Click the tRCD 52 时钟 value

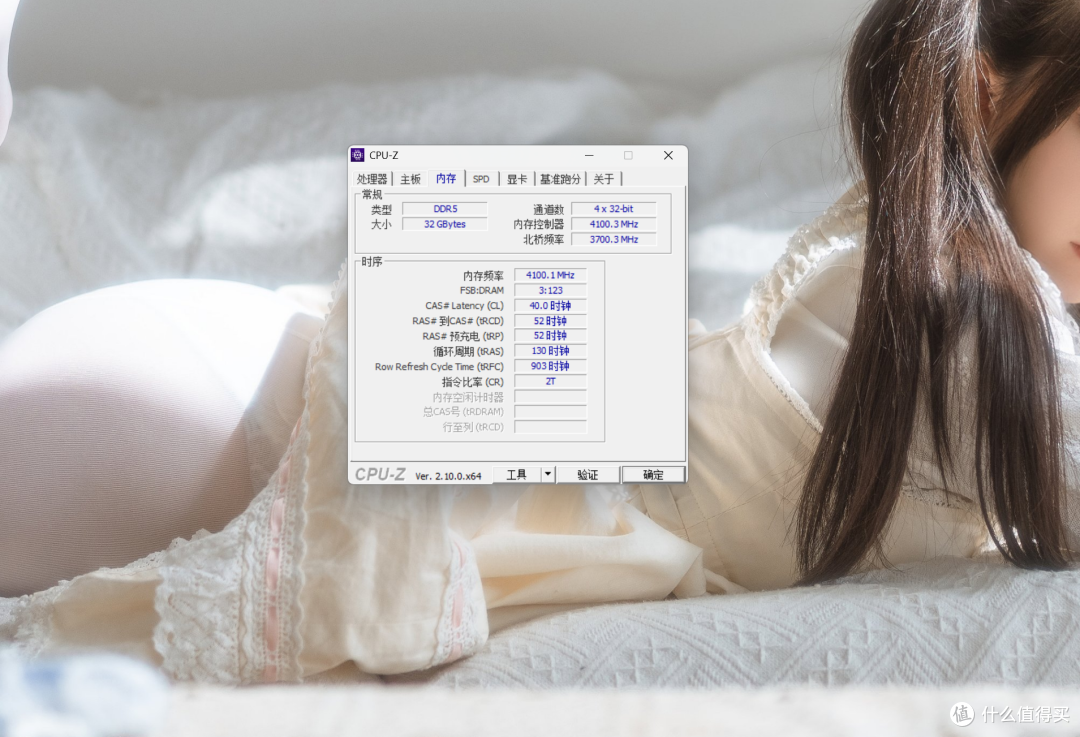550,320
